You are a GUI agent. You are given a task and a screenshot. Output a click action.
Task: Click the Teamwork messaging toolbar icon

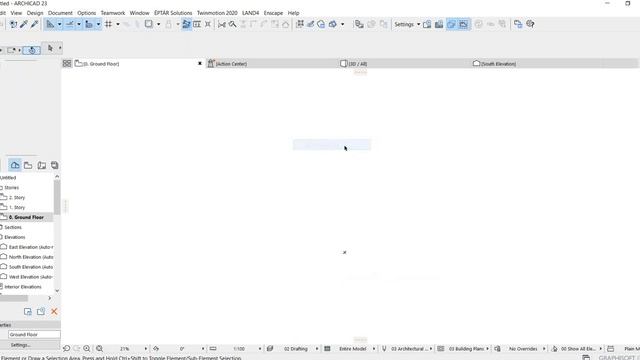coord(518,24)
